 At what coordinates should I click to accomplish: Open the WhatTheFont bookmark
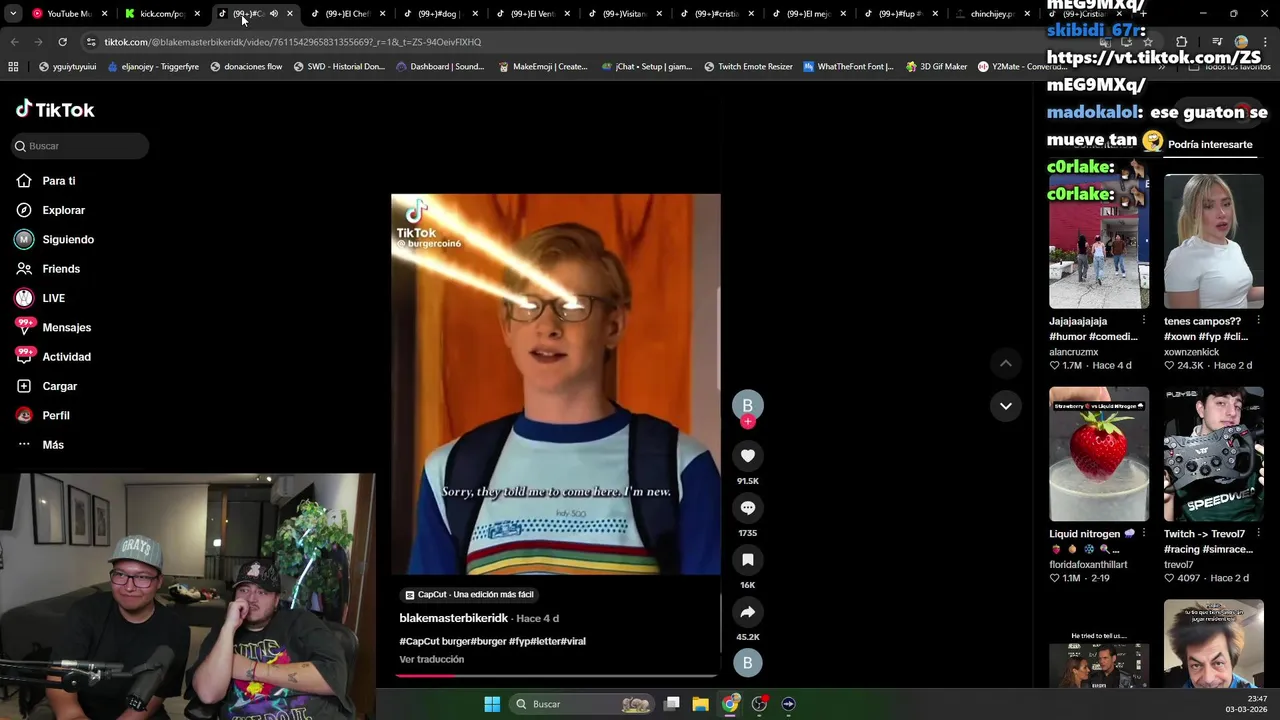pos(848,67)
